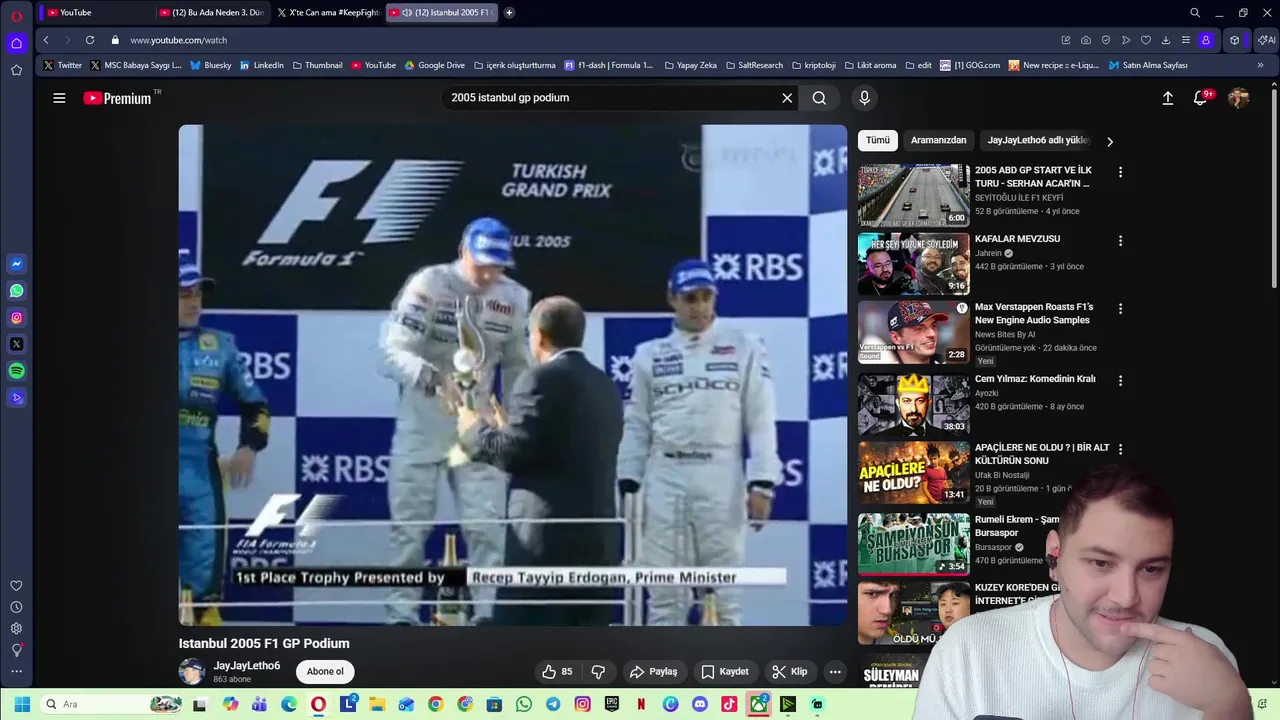The image size is (1280, 720).
Task: Open Cem Yılmaz: Komedinin Kralı title
Action: click(x=1035, y=379)
